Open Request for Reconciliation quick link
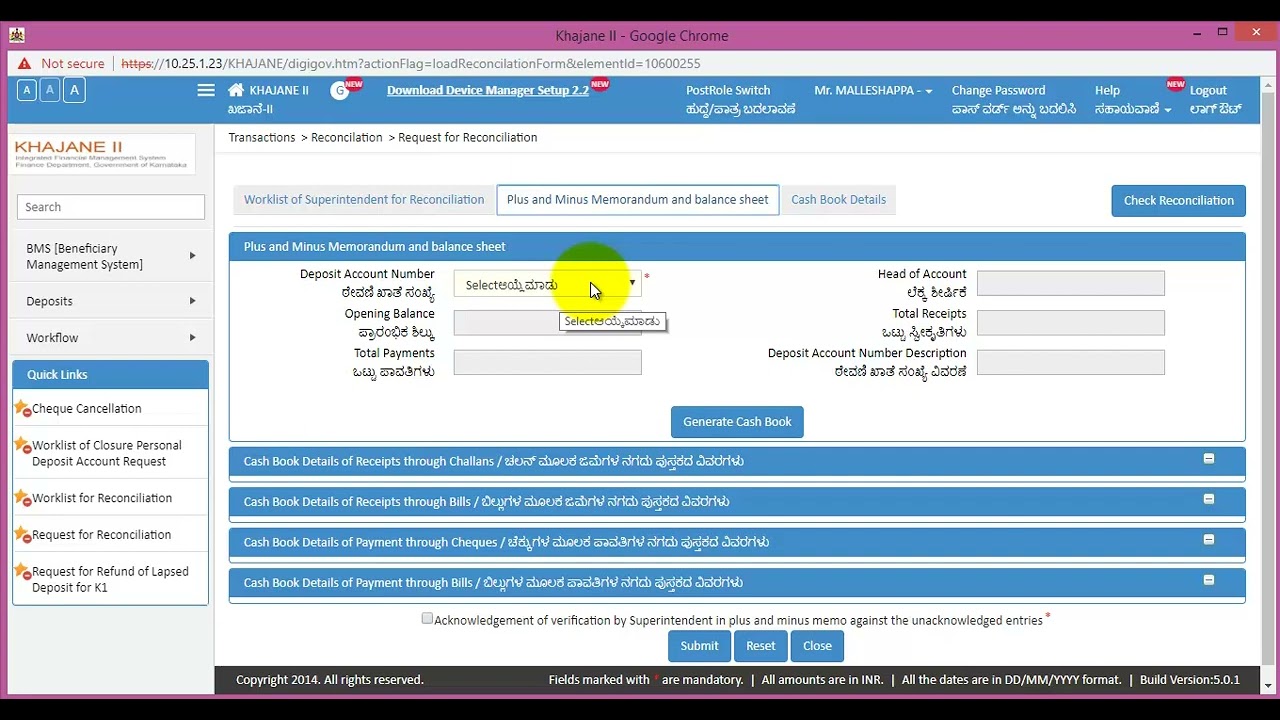 (102, 535)
